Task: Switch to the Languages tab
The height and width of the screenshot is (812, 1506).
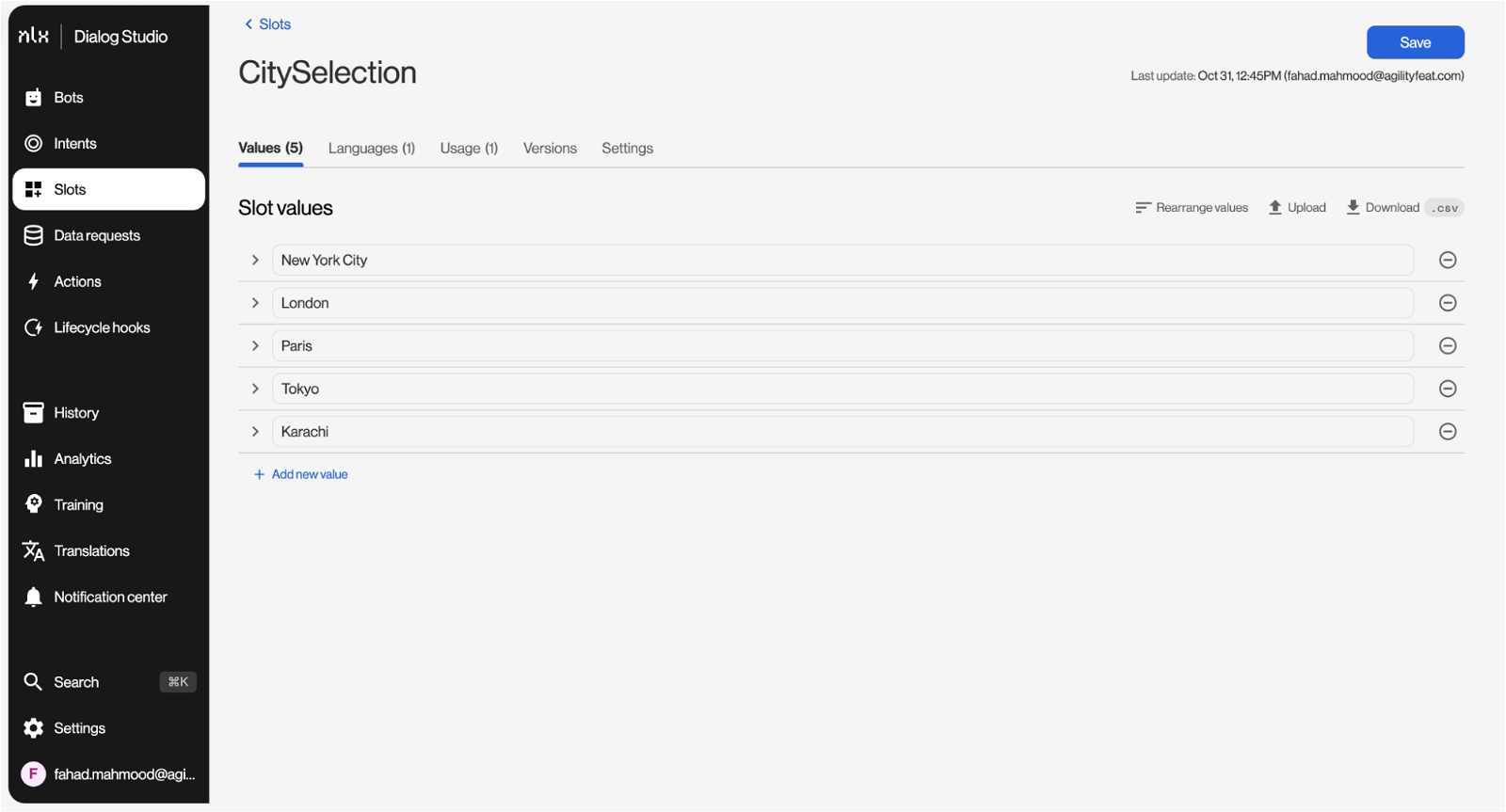Action: tap(371, 149)
